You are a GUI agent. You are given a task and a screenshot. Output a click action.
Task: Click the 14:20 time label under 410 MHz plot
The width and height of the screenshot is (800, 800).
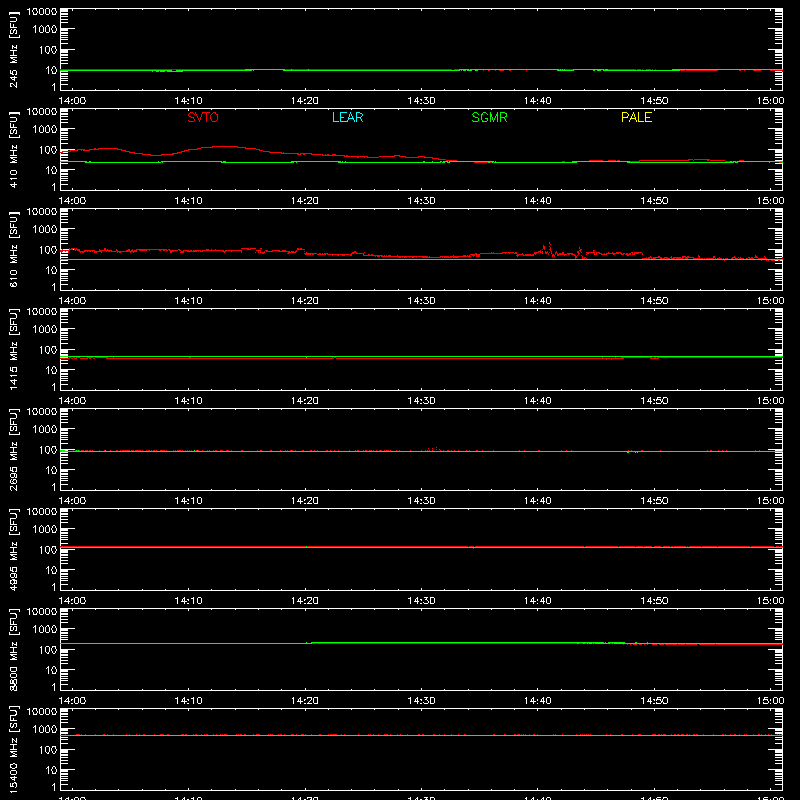tap(305, 201)
